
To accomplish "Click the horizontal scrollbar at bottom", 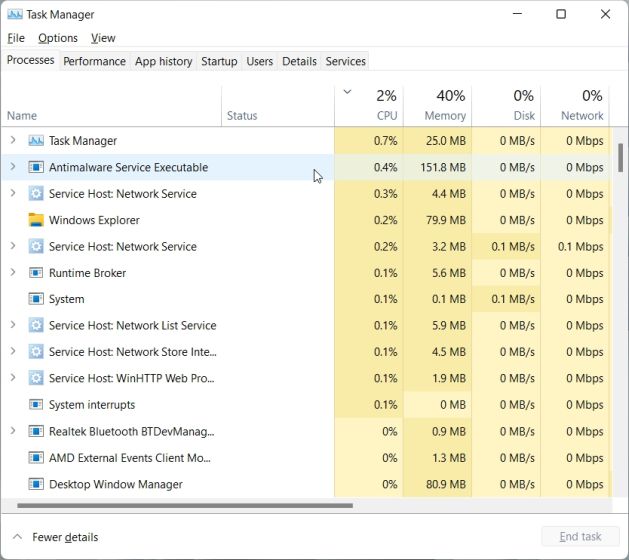I will point(180,506).
